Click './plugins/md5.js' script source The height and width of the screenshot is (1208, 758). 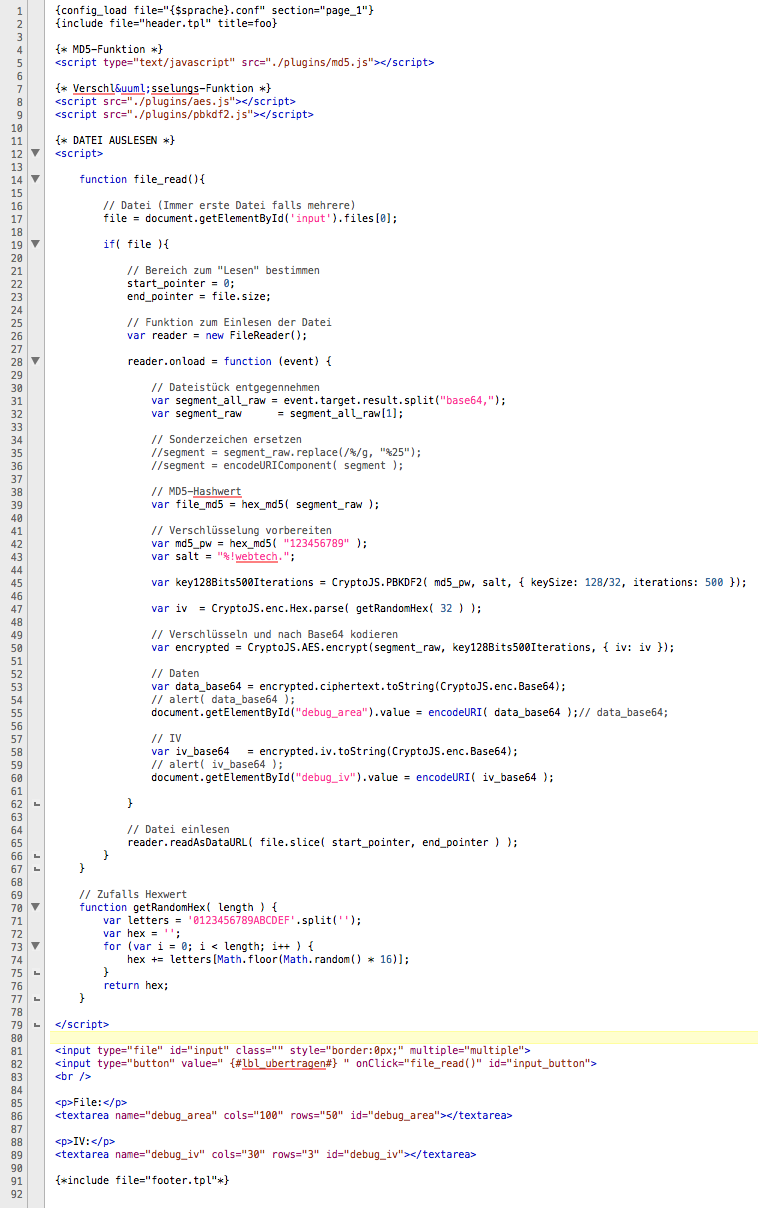tap(319, 62)
